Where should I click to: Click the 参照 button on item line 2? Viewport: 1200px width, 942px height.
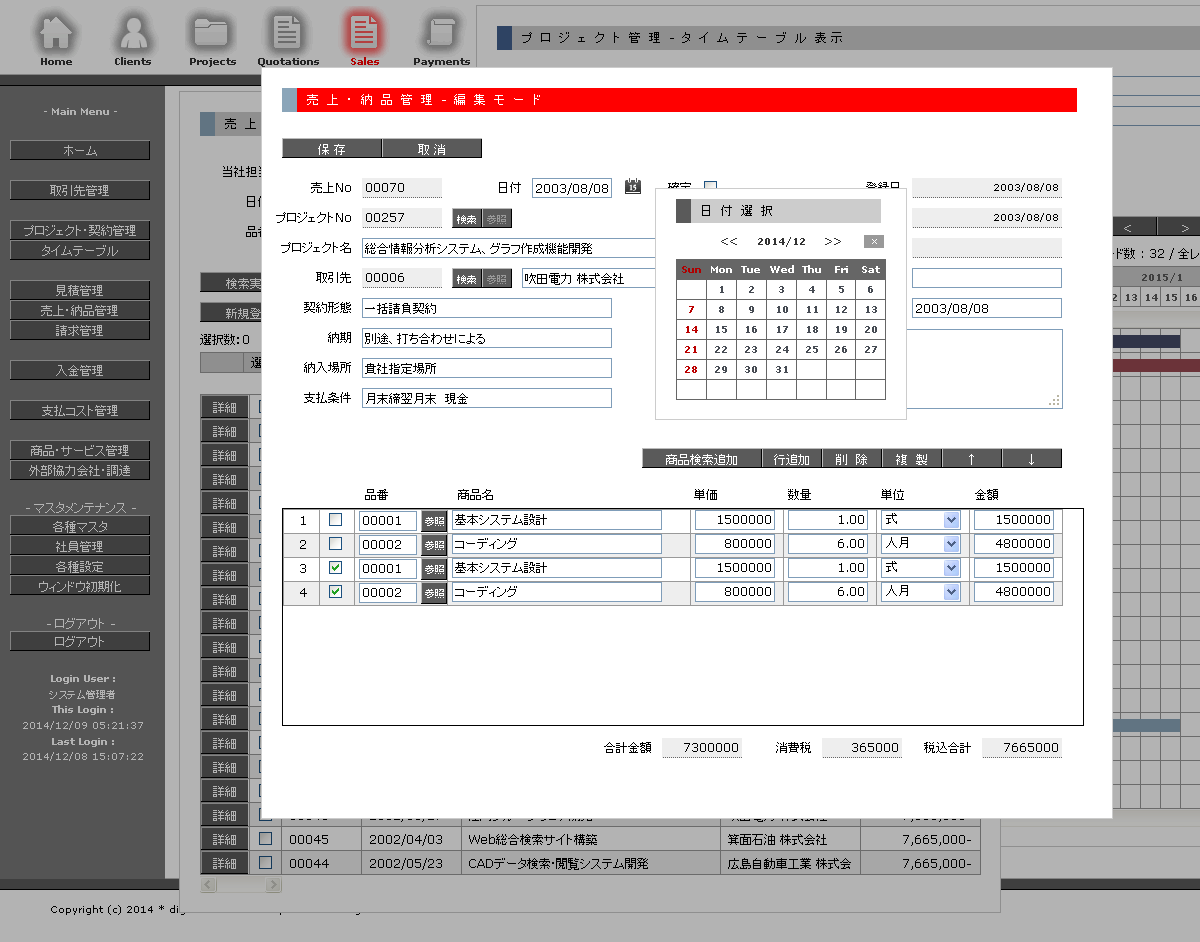coord(434,544)
